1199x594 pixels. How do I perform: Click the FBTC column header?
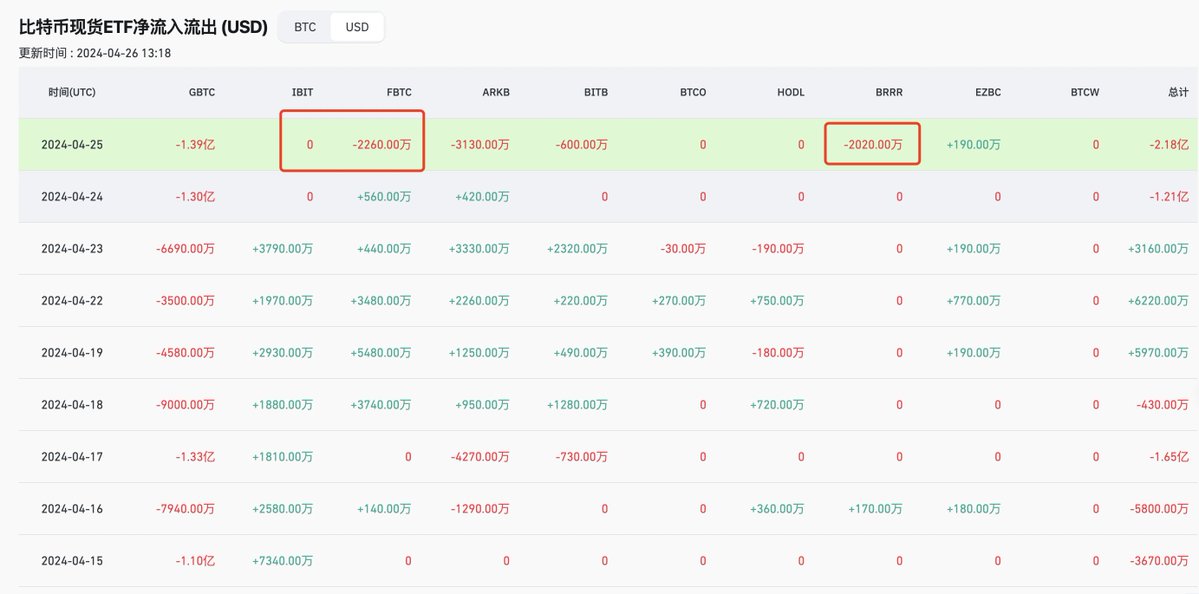pos(399,92)
